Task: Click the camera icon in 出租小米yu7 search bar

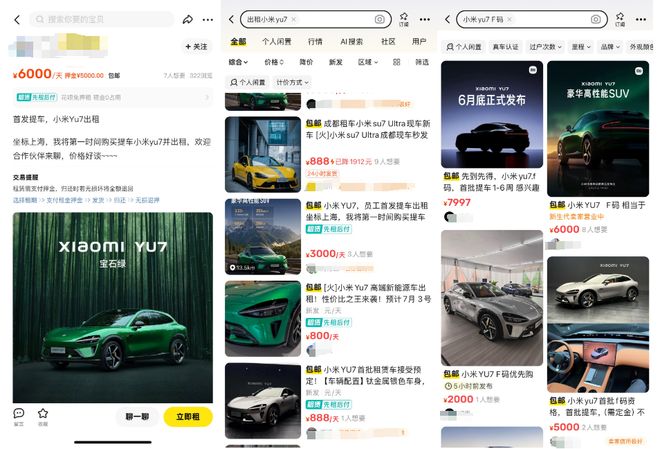Action: pos(380,19)
